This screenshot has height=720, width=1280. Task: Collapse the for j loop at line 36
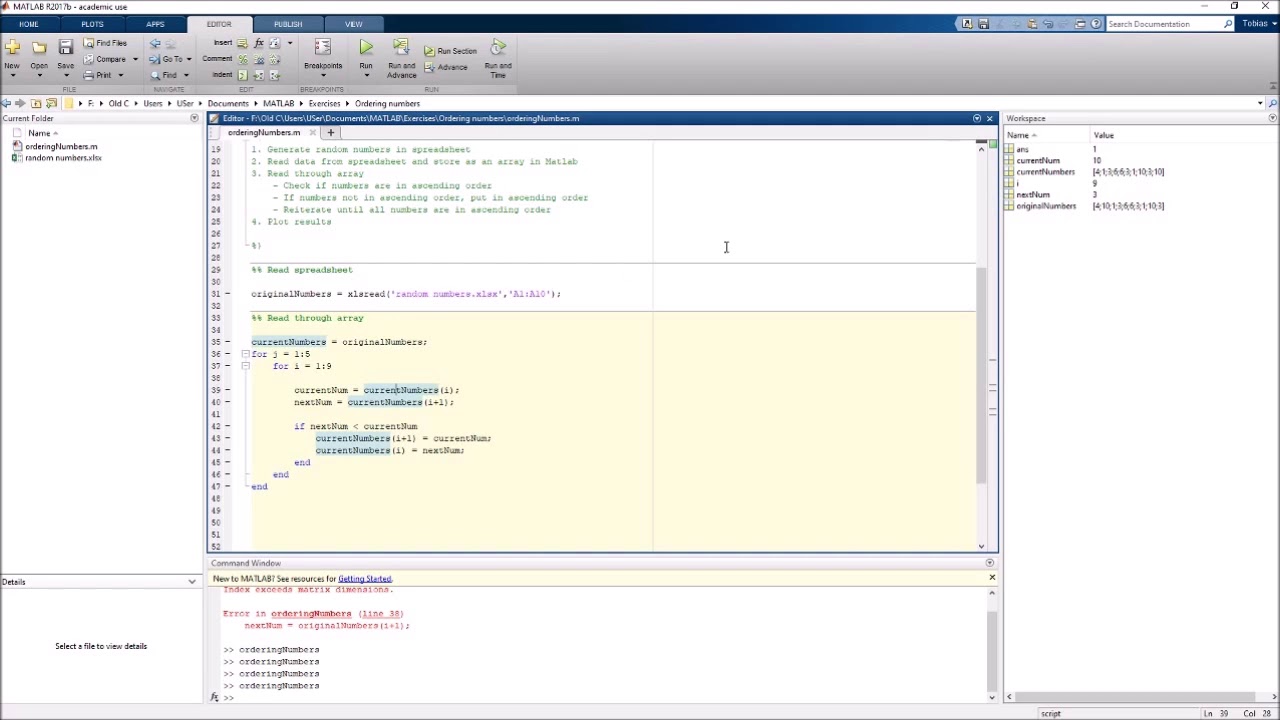click(x=245, y=354)
